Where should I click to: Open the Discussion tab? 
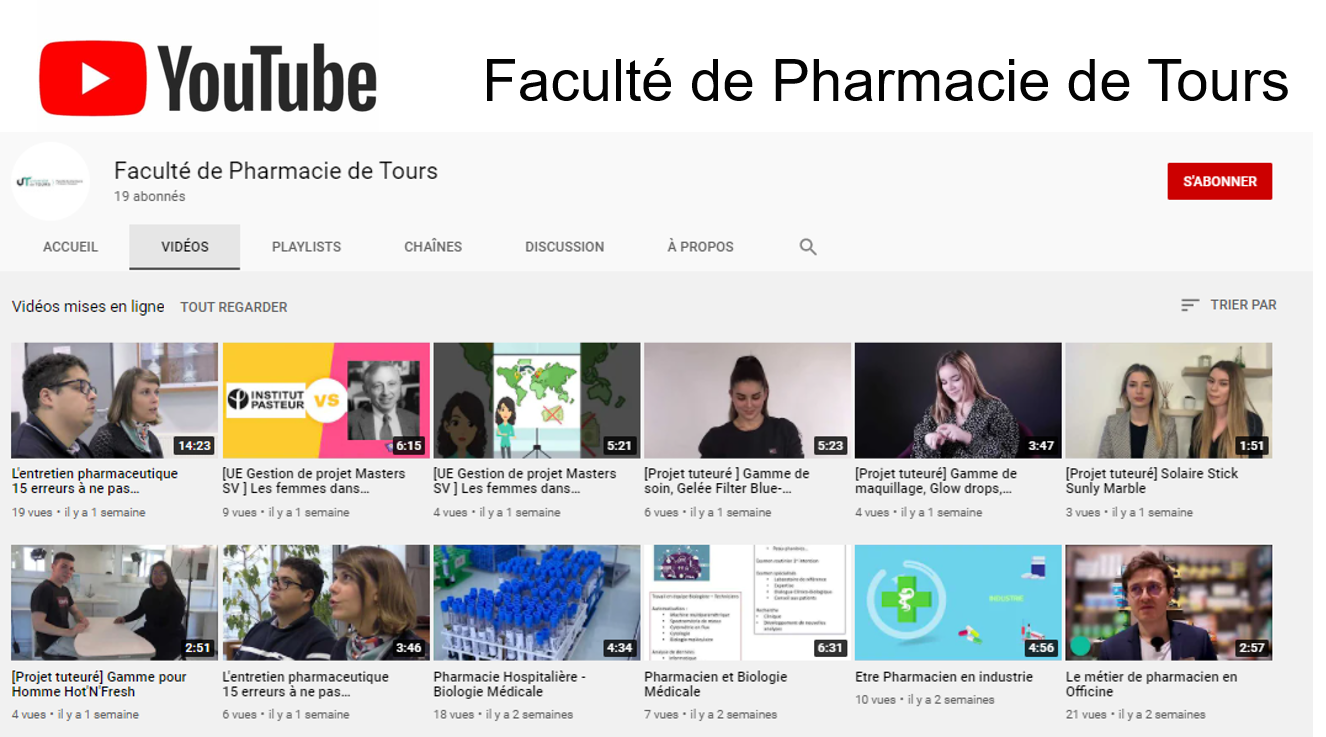point(565,247)
